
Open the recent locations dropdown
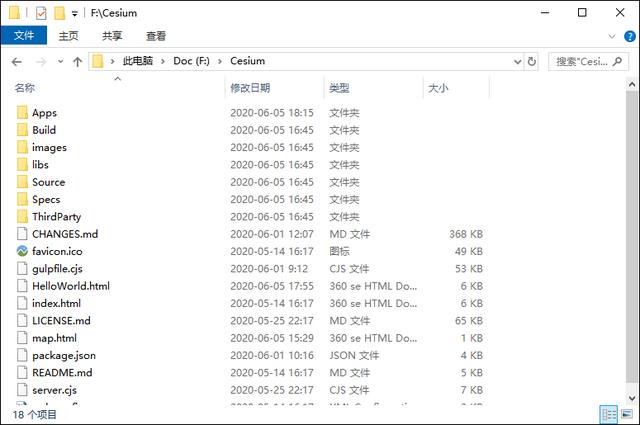click(60, 62)
